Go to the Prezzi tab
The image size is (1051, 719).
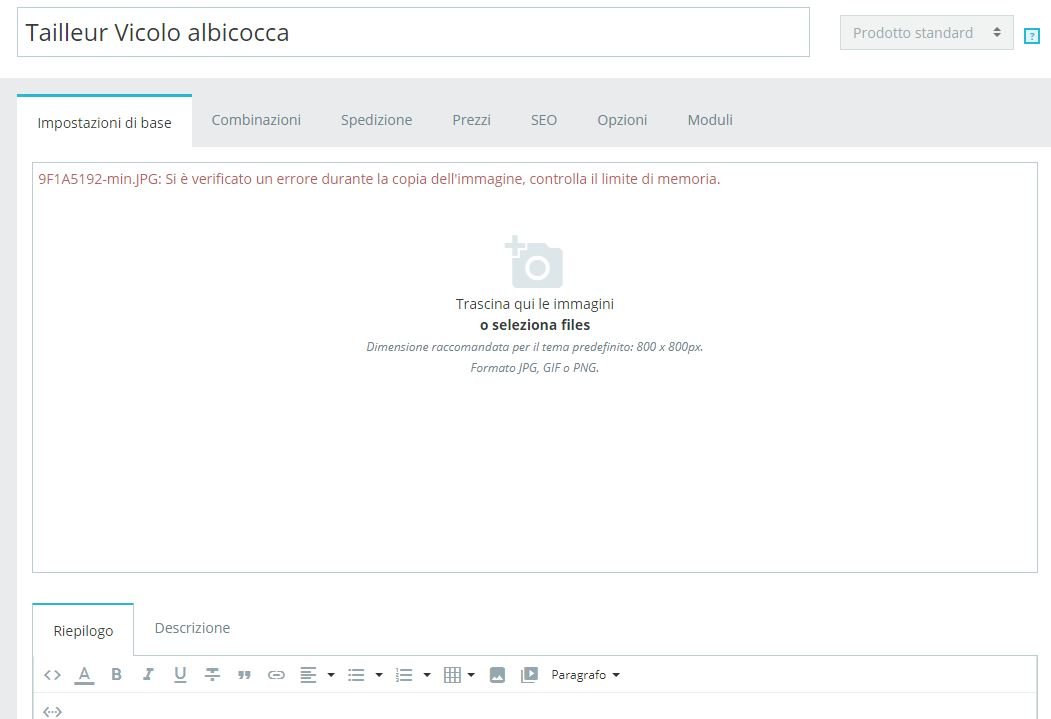471,120
